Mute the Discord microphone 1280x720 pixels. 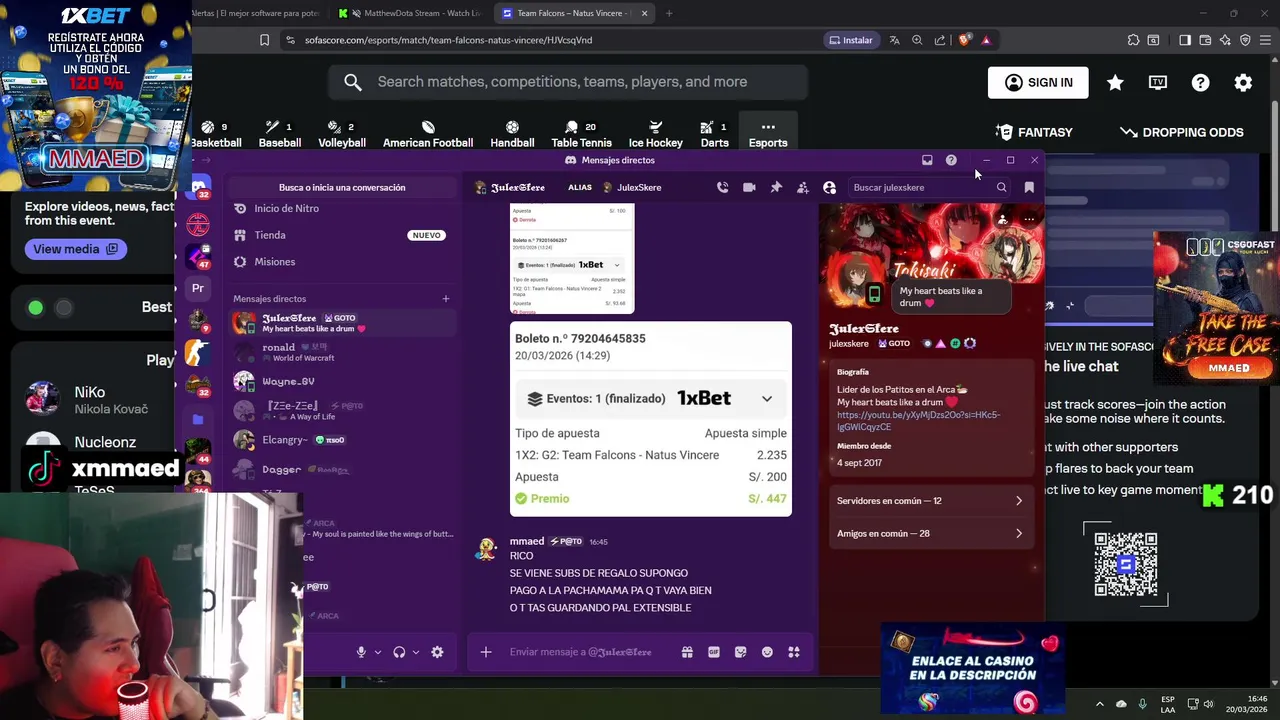click(361, 652)
